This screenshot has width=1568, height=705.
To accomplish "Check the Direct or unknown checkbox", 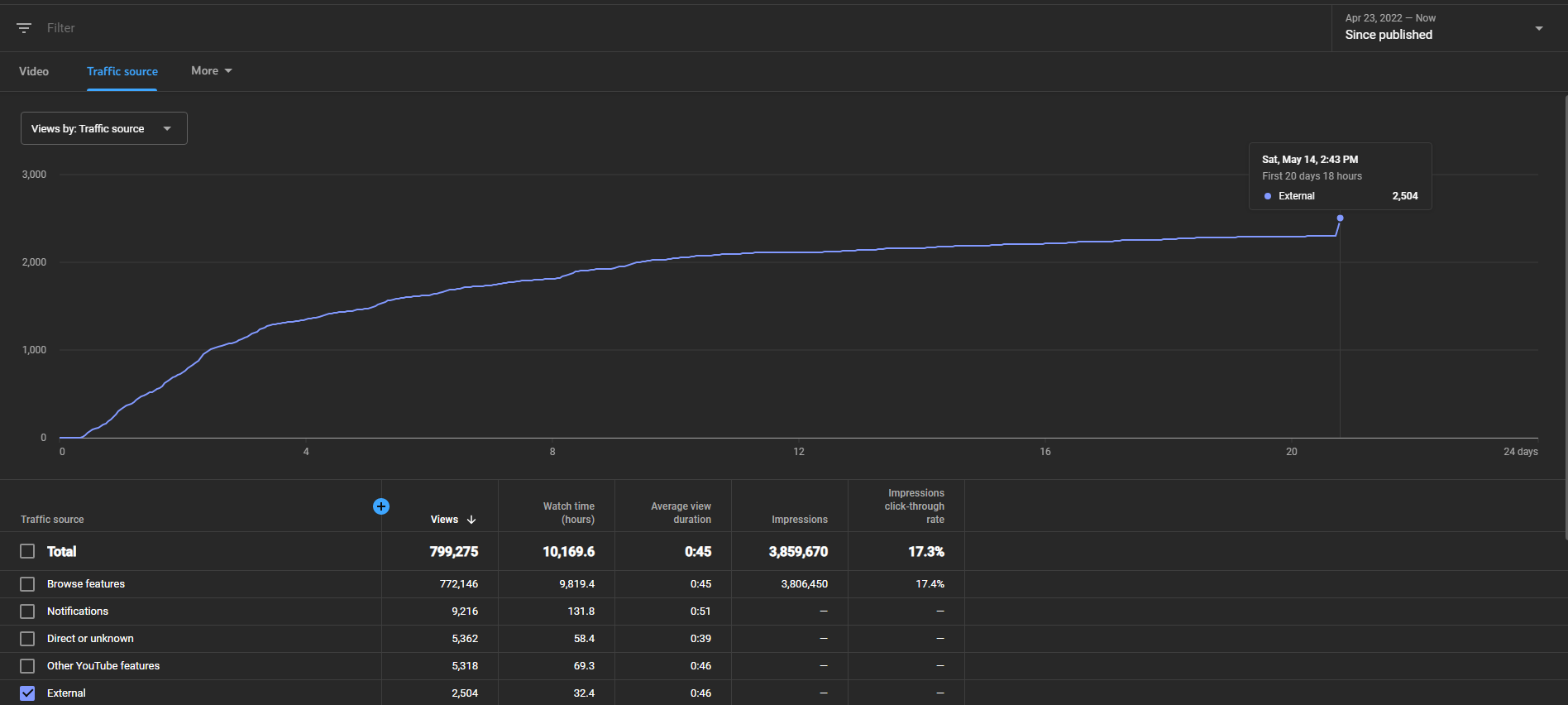I will [27, 639].
